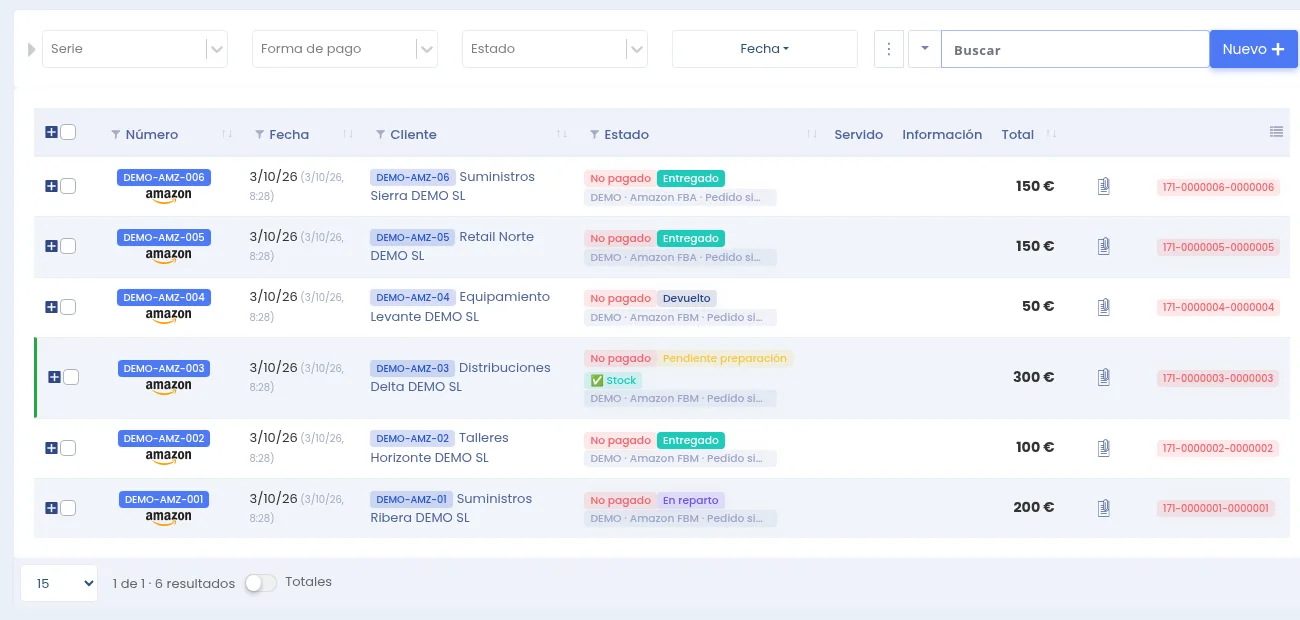Click the En reparto status tag
Viewport: 1300px width, 620px height.
(x=690, y=500)
